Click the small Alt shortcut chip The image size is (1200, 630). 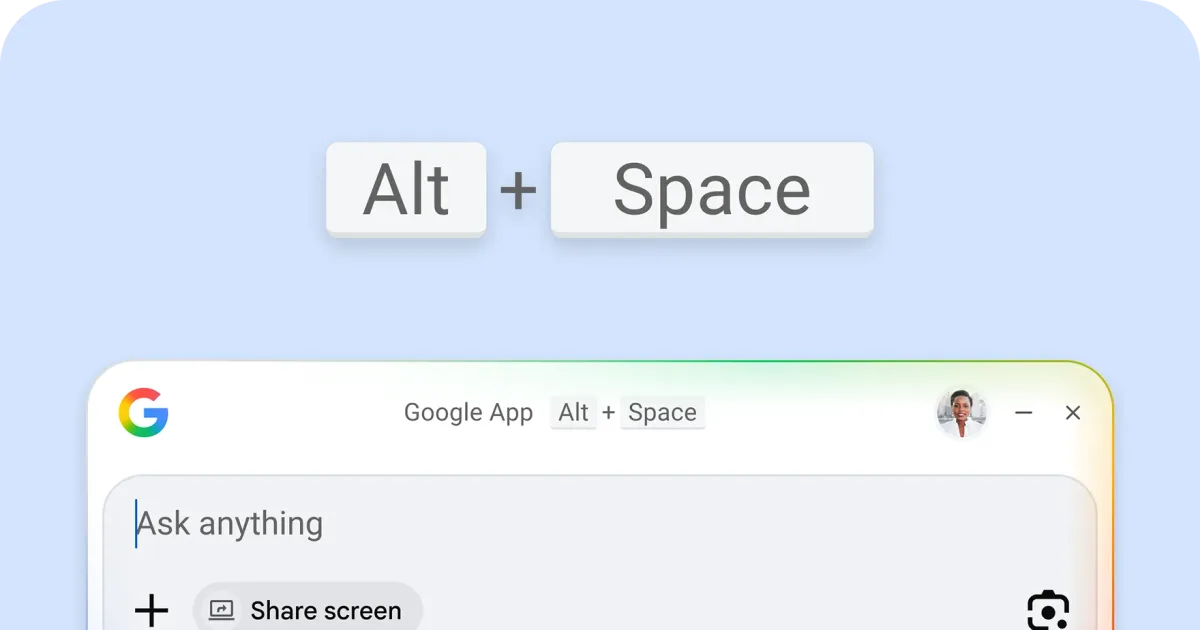pyautogui.click(x=573, y=413)
